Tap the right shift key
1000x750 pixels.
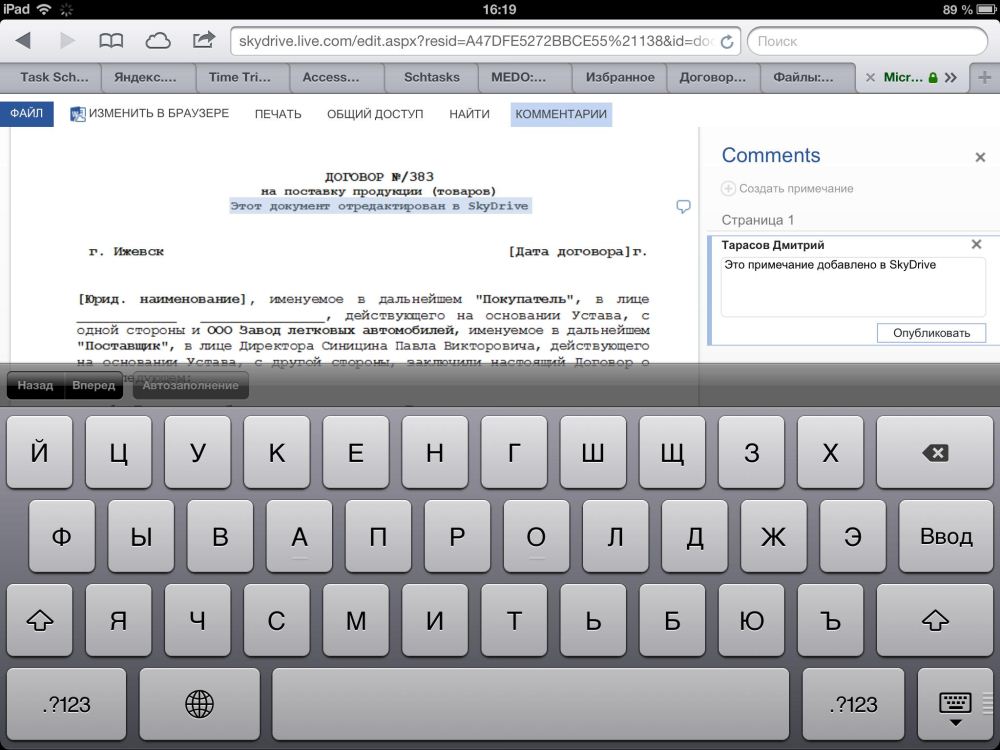(x=935, y=620)
